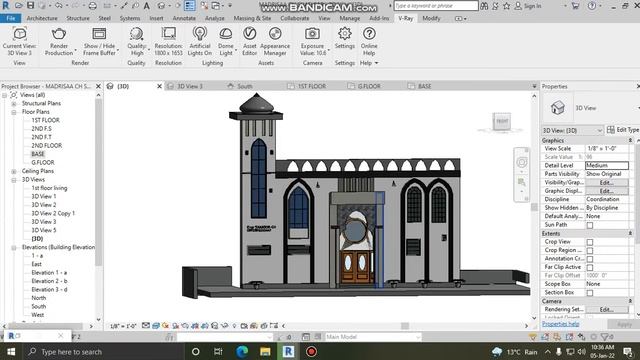
Task: Open the Architecture ribbon tab
Action: [42, 18]
